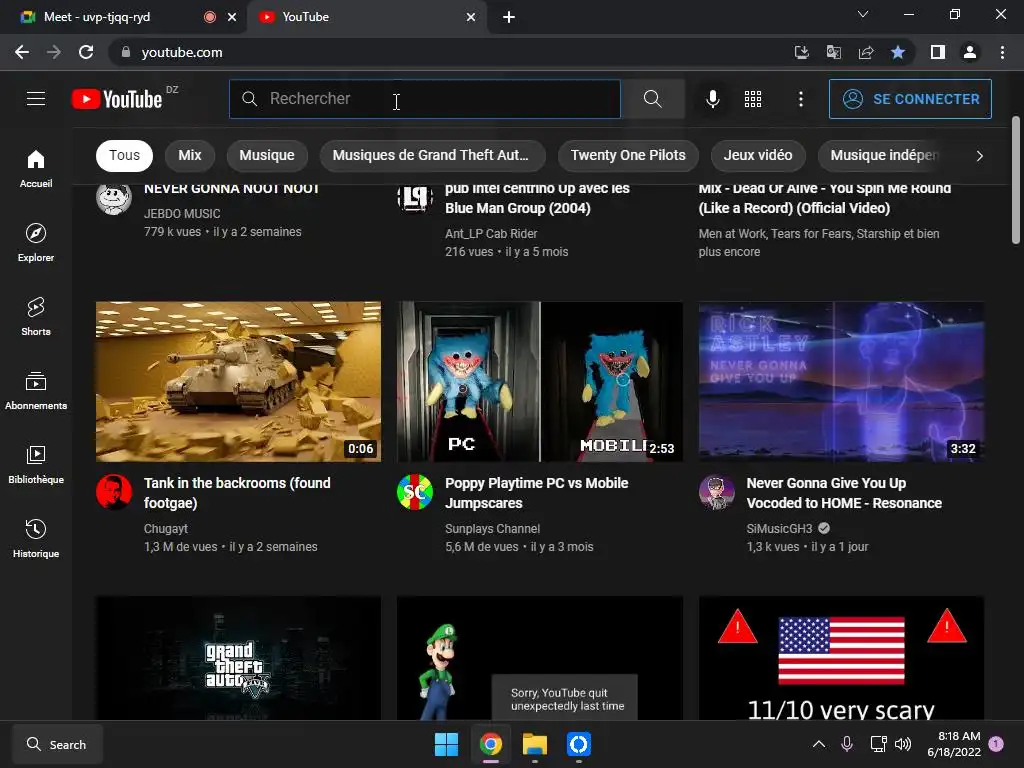
Task: Go back with the browser back arrow
Action: pos(22,52)
